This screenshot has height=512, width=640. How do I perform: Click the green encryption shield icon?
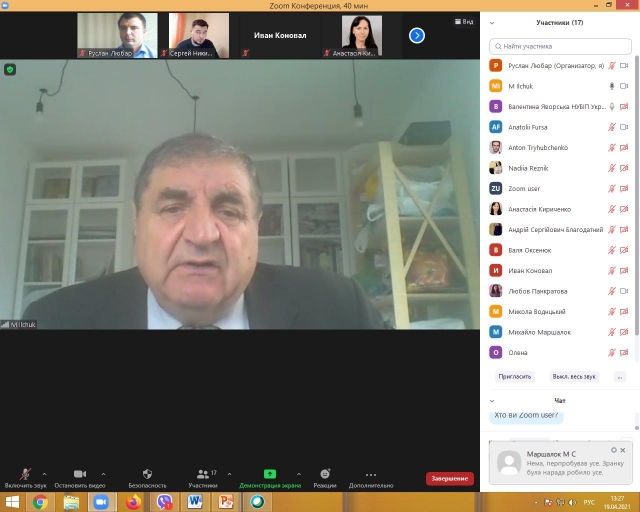pos(10,70)
